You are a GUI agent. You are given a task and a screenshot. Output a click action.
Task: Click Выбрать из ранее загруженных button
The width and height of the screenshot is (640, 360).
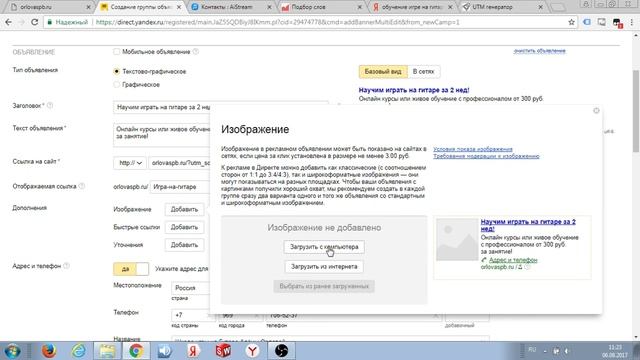[324, 286]
